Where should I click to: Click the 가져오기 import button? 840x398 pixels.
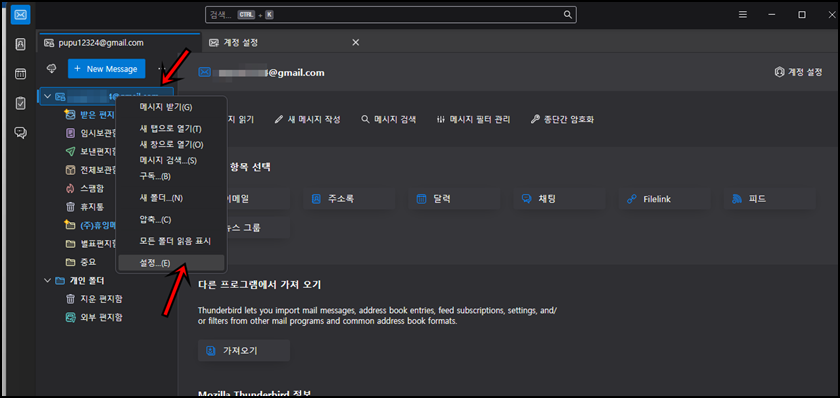244,351
